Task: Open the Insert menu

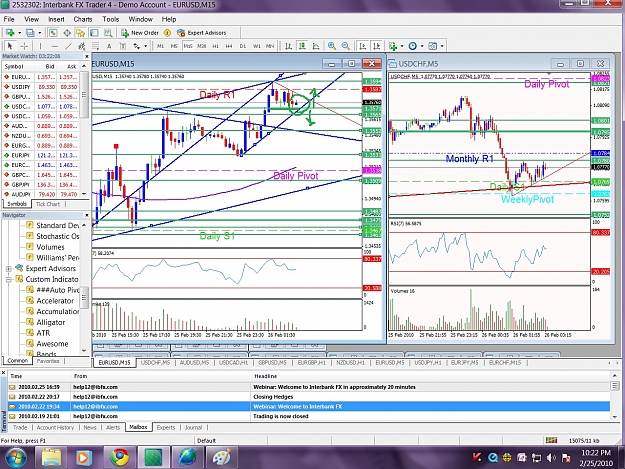Action: pyautogui.click(x=56, y=19)
